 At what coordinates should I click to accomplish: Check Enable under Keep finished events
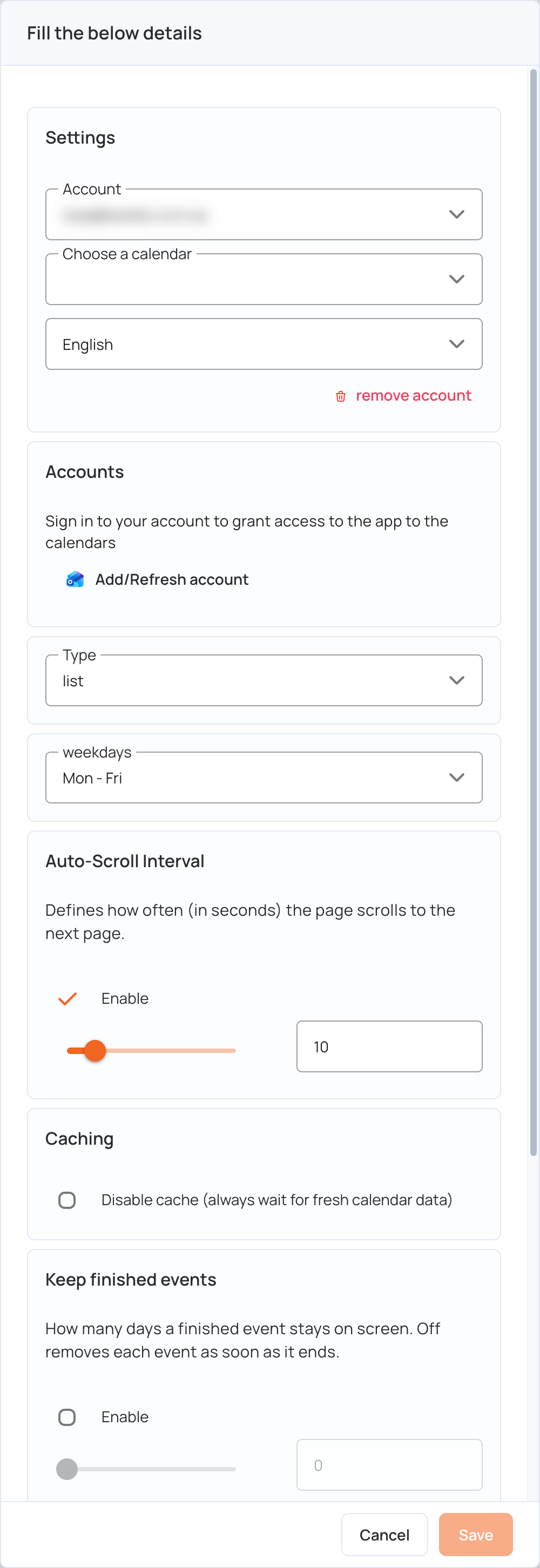67,1417
